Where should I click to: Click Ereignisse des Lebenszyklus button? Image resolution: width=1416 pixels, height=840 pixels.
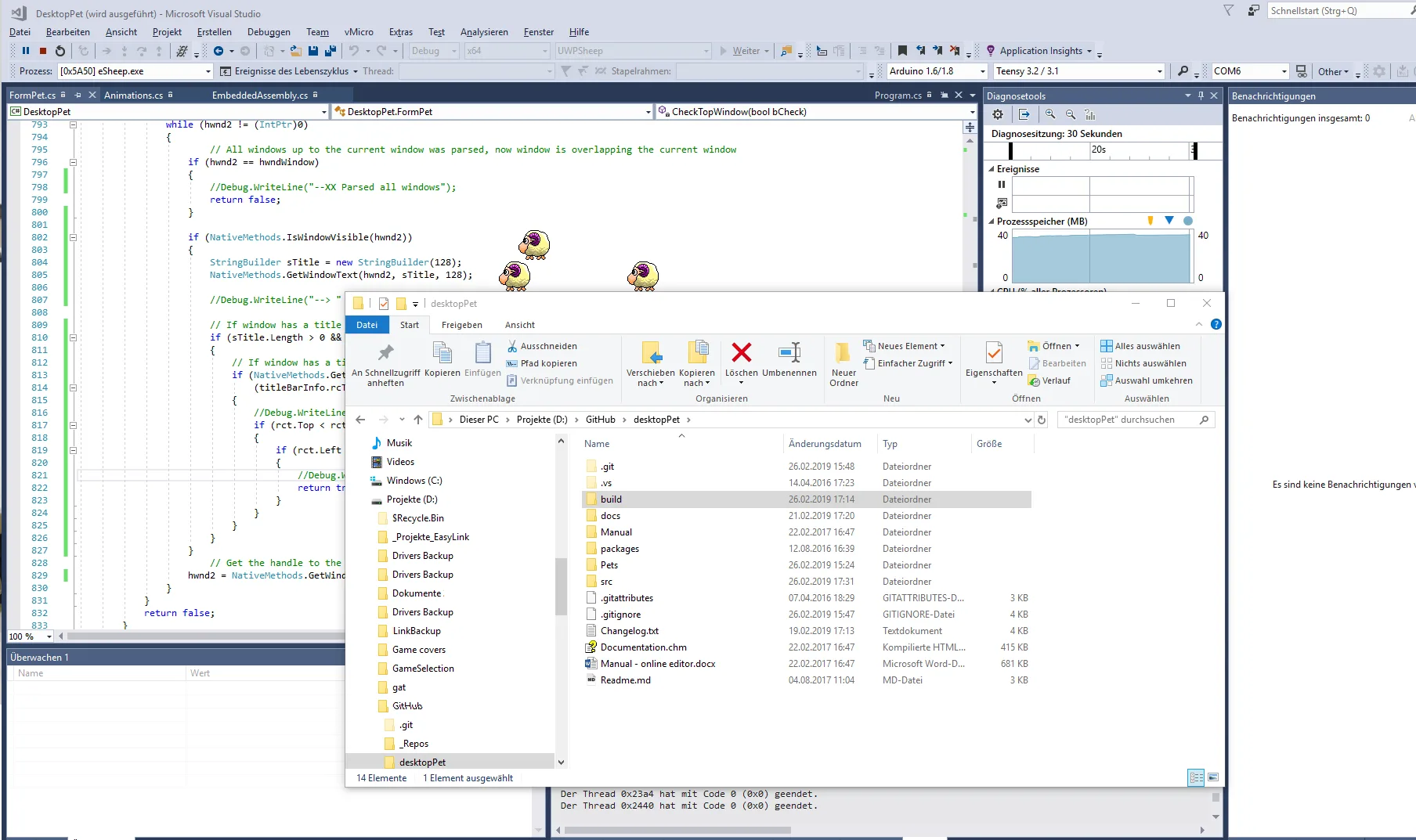[288, 71]
